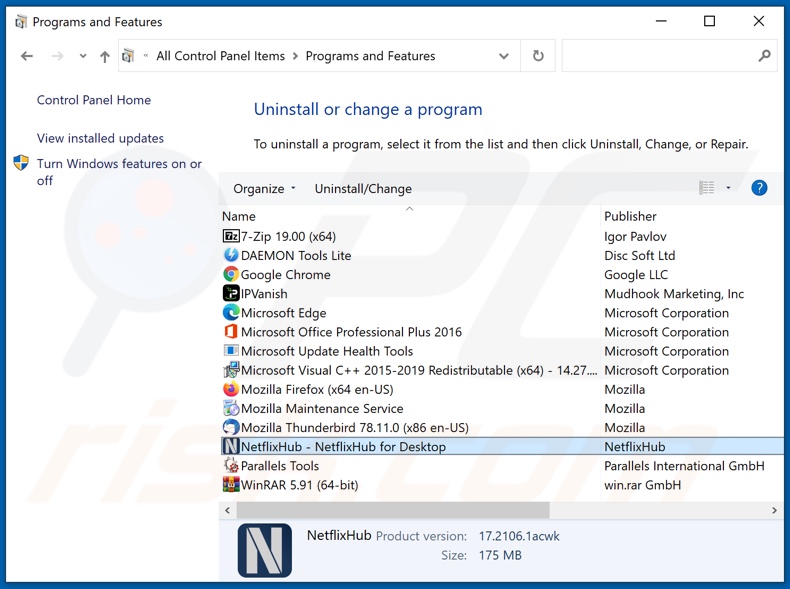
Task: Click the change view icon
Action: (x=706, y=188)
